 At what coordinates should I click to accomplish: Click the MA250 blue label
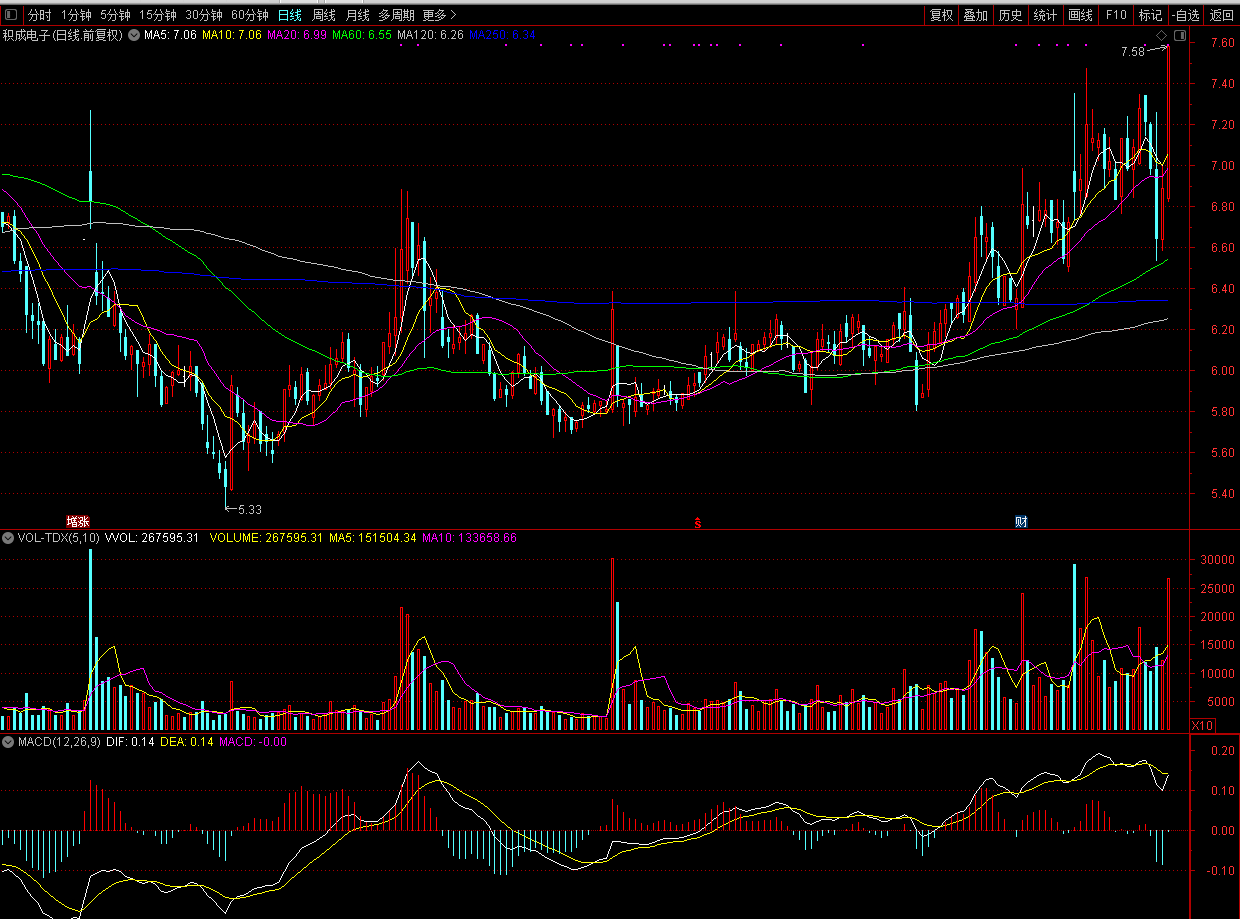click(x=502, y=35)
